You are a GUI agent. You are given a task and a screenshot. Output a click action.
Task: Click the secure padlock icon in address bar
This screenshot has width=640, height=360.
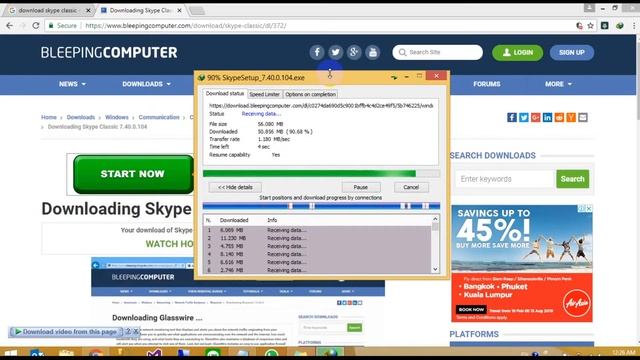[51, 26]
